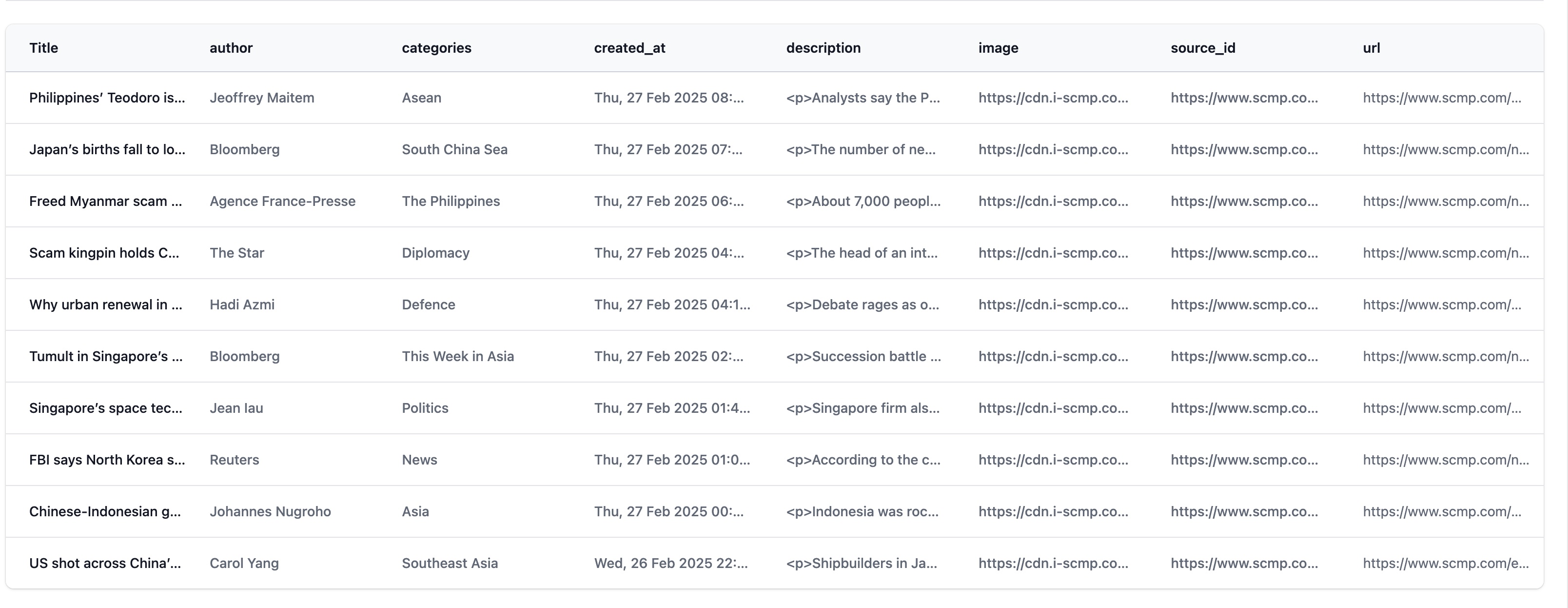
Task: Select the Jean Iau author cell
Action: click(236, 409)
